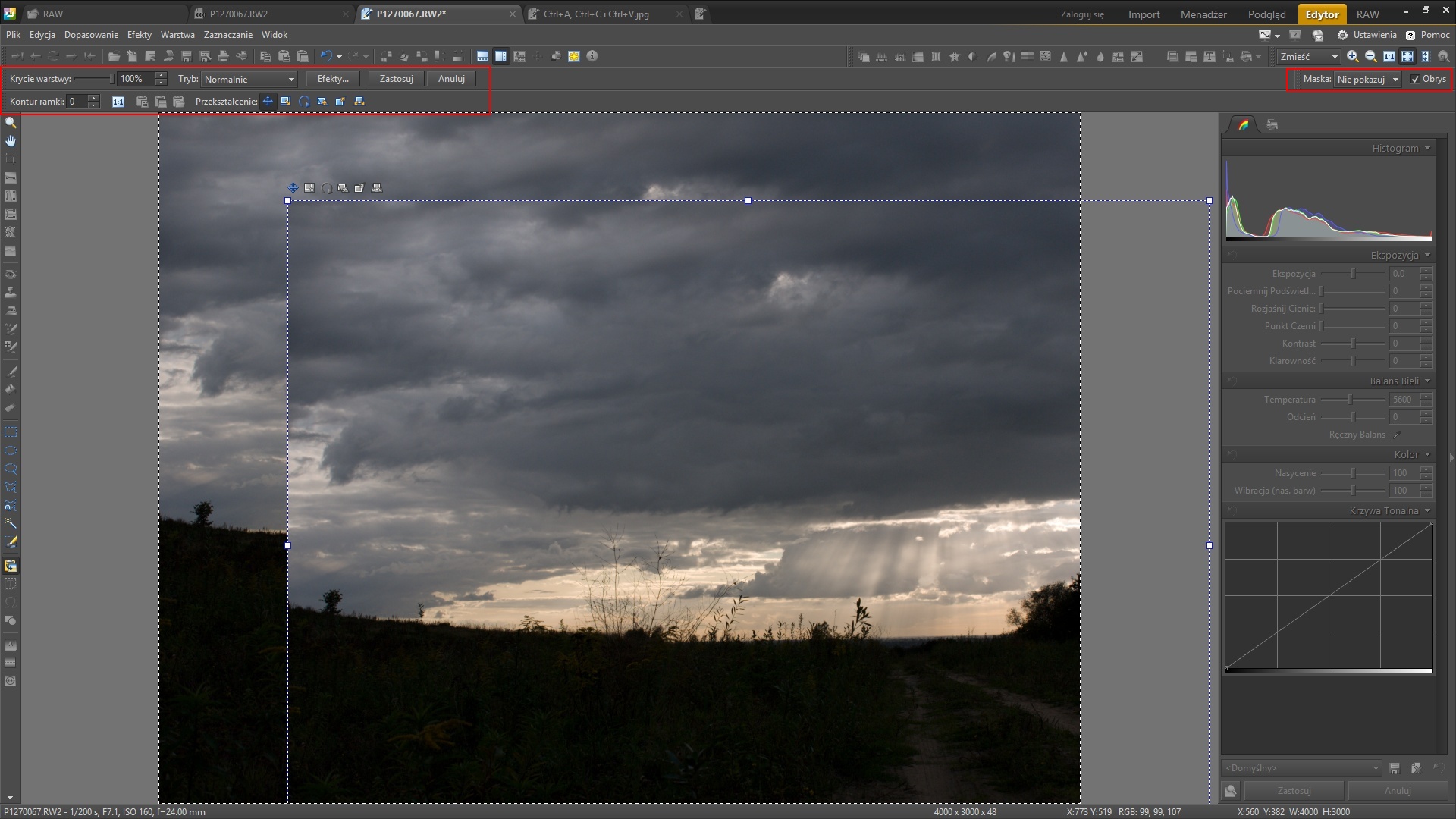Open the Tryb blend mode dropdown

coord(249,80)
